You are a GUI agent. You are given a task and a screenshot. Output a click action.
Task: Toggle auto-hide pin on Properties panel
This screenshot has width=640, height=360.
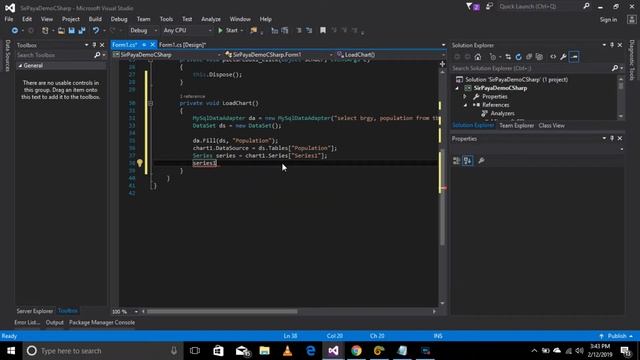612,139
